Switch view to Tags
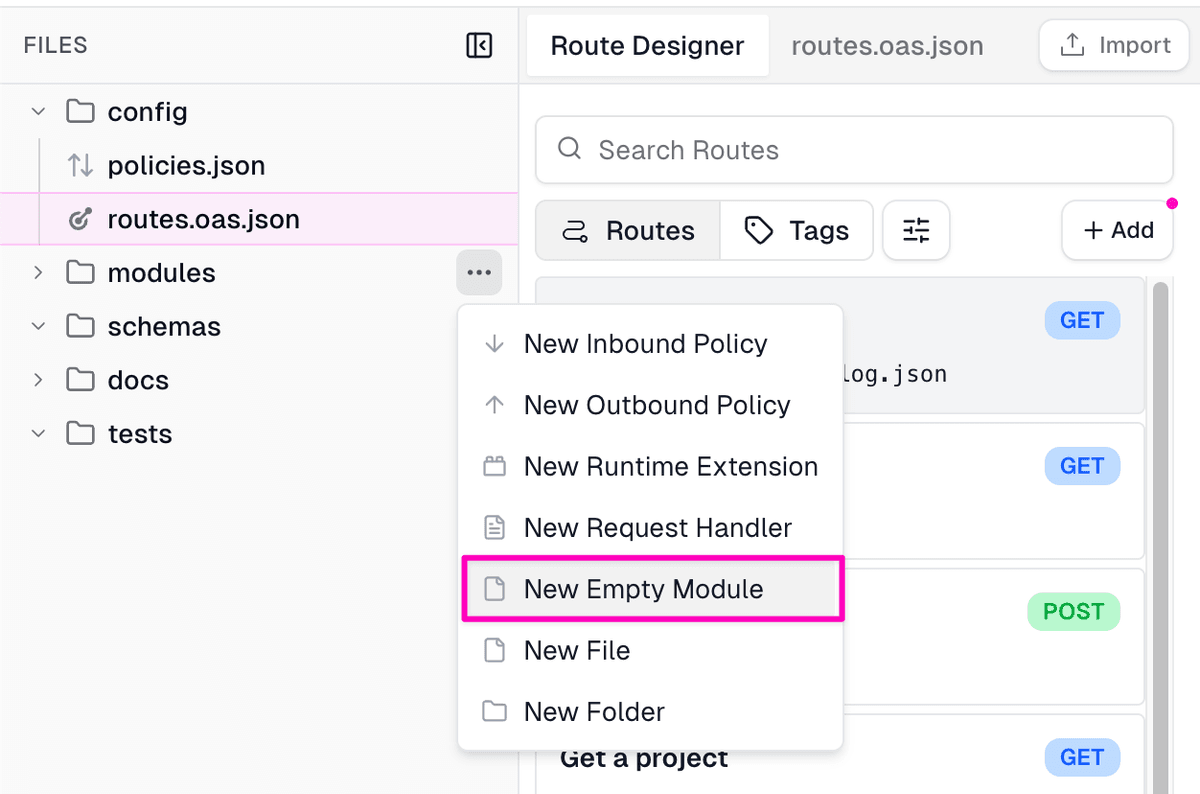The height and width of the screenshot is (794, 1200). (x=796, y=231)
